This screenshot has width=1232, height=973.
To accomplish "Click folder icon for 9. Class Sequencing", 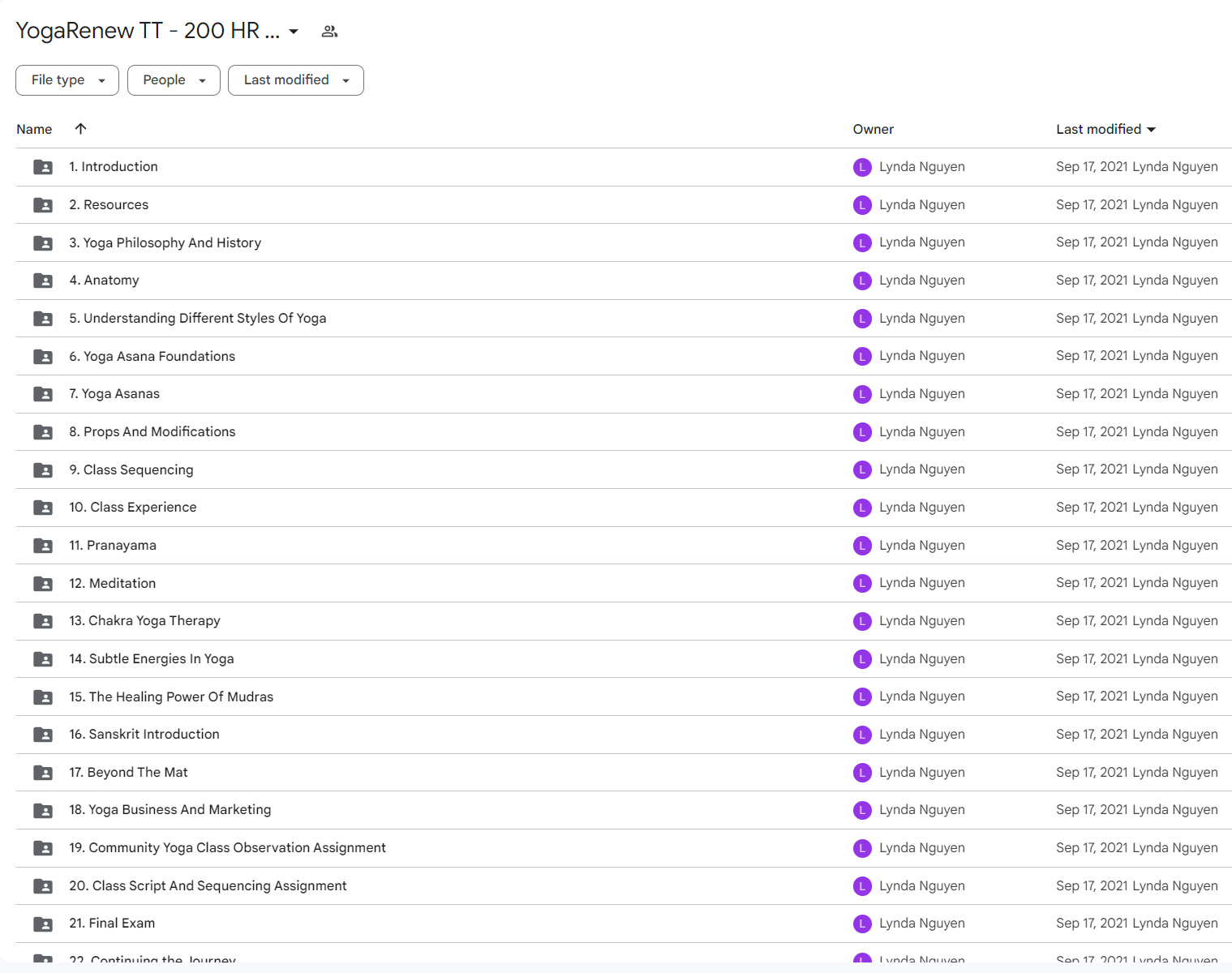I will 43,469.
